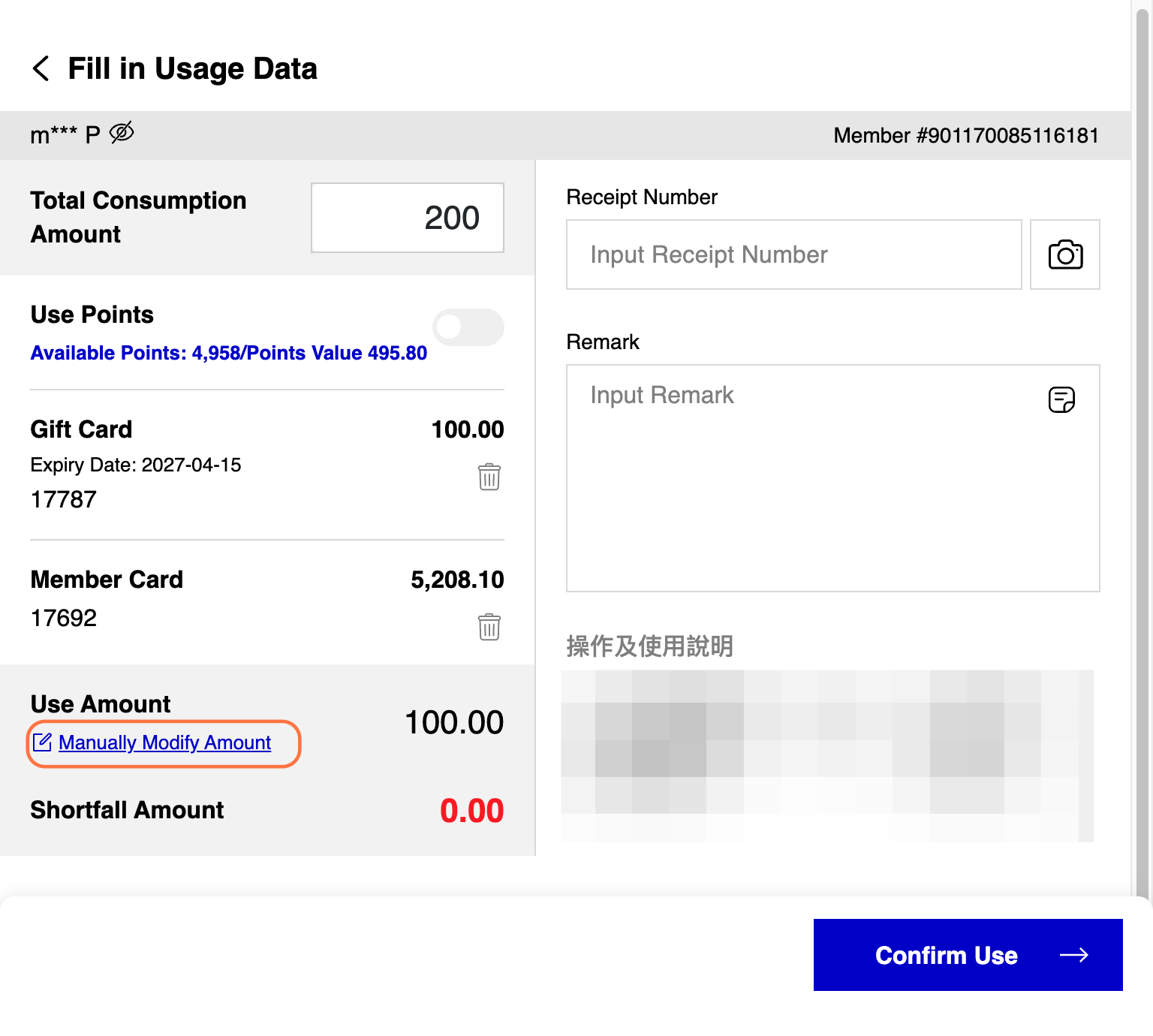Click the Use Amount 100.00 value
This screenshot has width=1153, height=1036.
point(454,722)
